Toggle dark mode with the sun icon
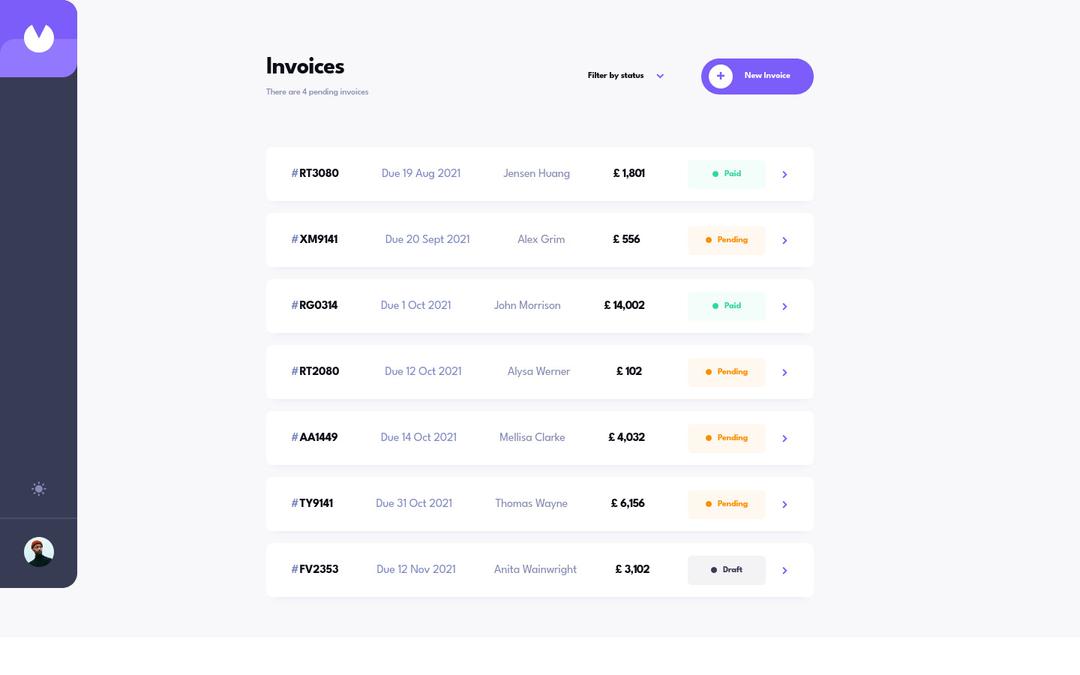Screen dimensions: 1080x675 coord(38,489)
